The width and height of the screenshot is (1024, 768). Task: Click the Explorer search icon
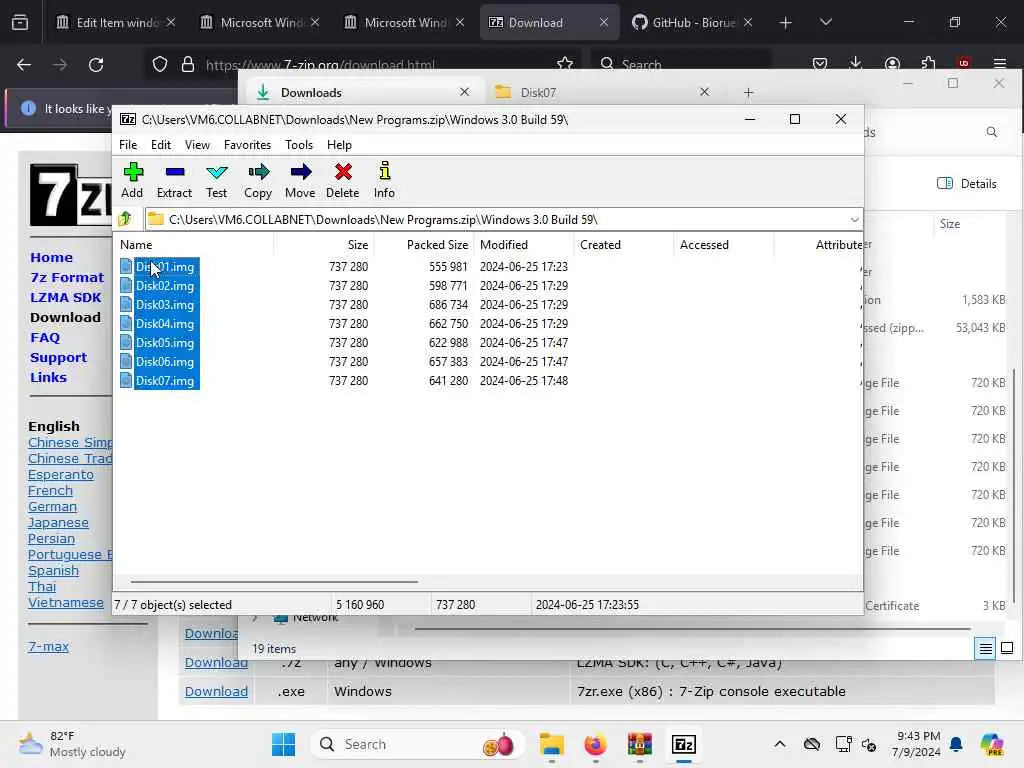pyautogui.click(x=991, y=132)
